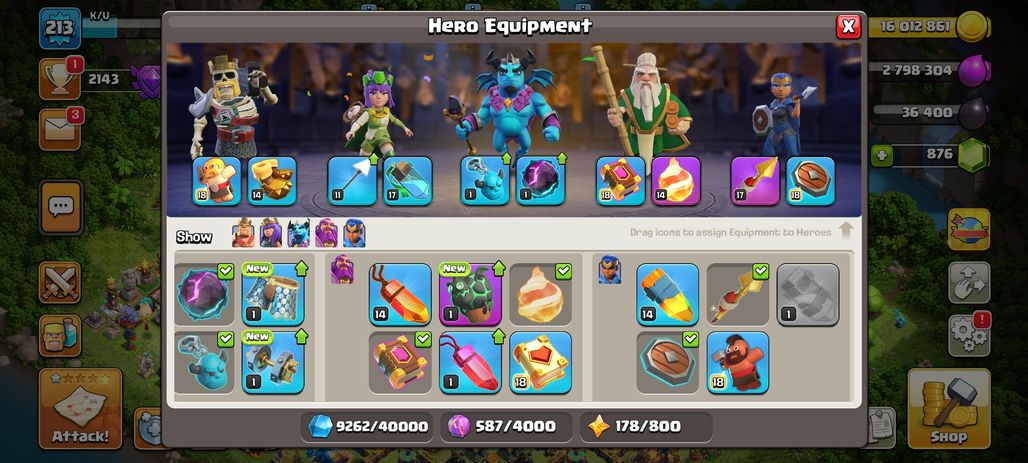This screenshot has width=1028, height=463.
Task: Select the Invisibility Vial equipment level 17
Action: (408, 180)
